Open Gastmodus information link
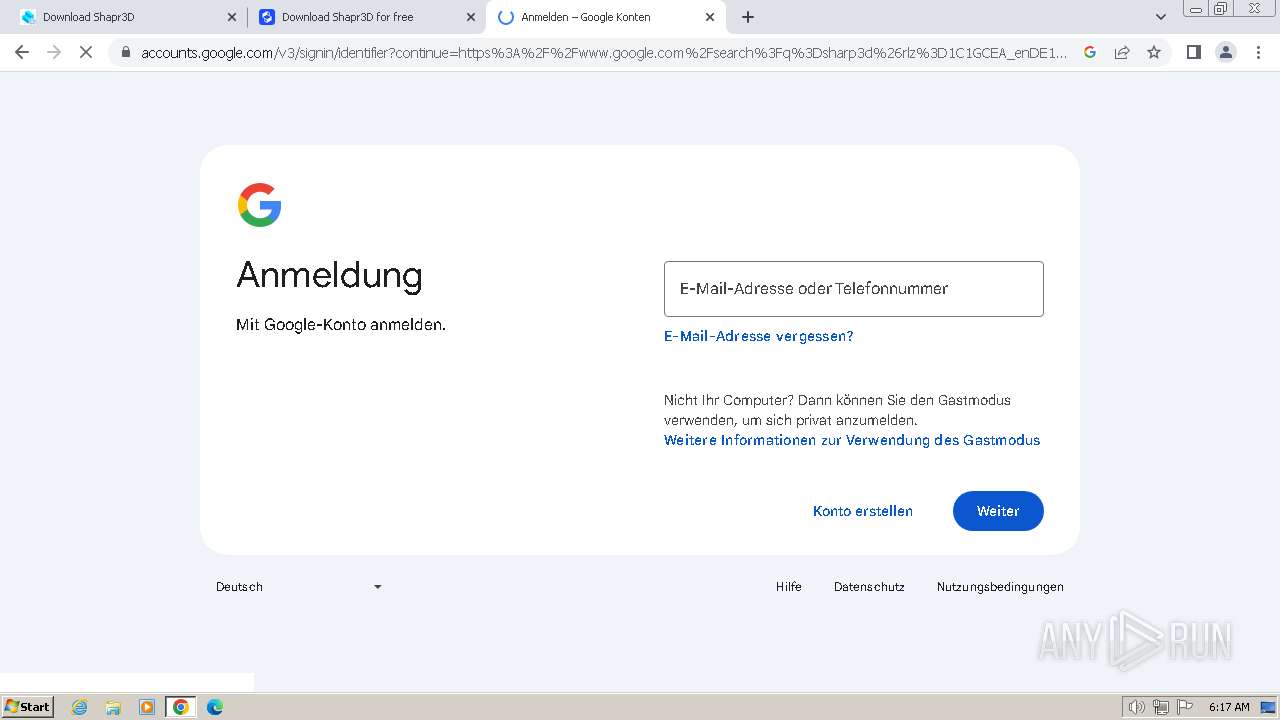 pyautogui.click(x=852, y=440)
